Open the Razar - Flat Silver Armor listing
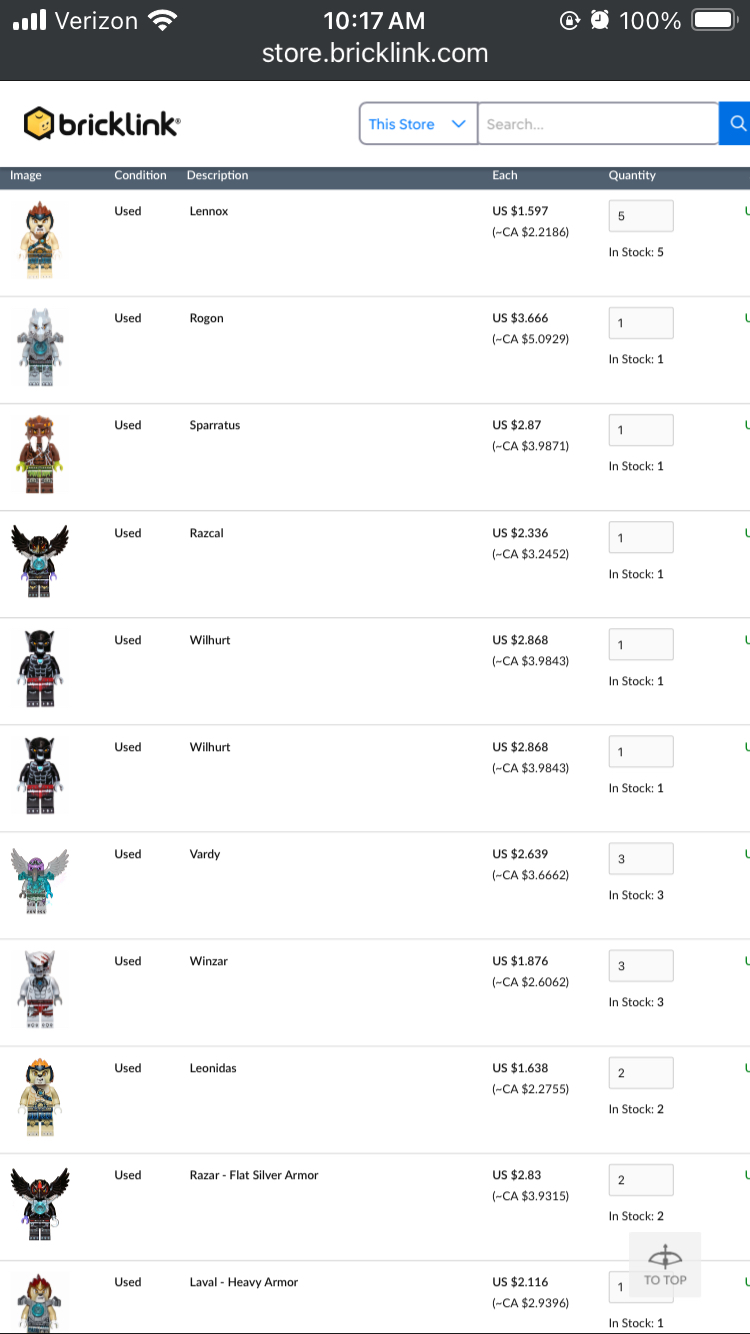750x1334 pixels. point(254,1175)
